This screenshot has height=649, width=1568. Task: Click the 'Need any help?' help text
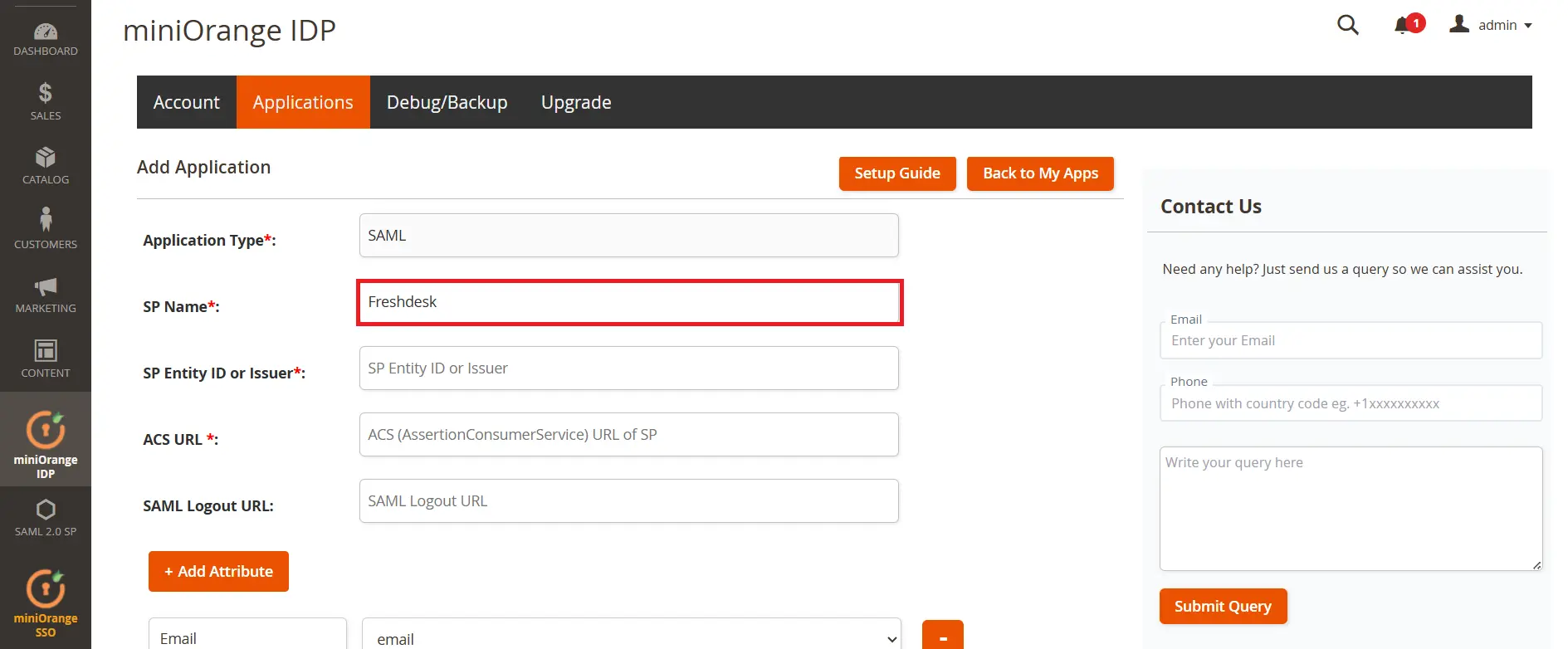(x=1342, y=269)
